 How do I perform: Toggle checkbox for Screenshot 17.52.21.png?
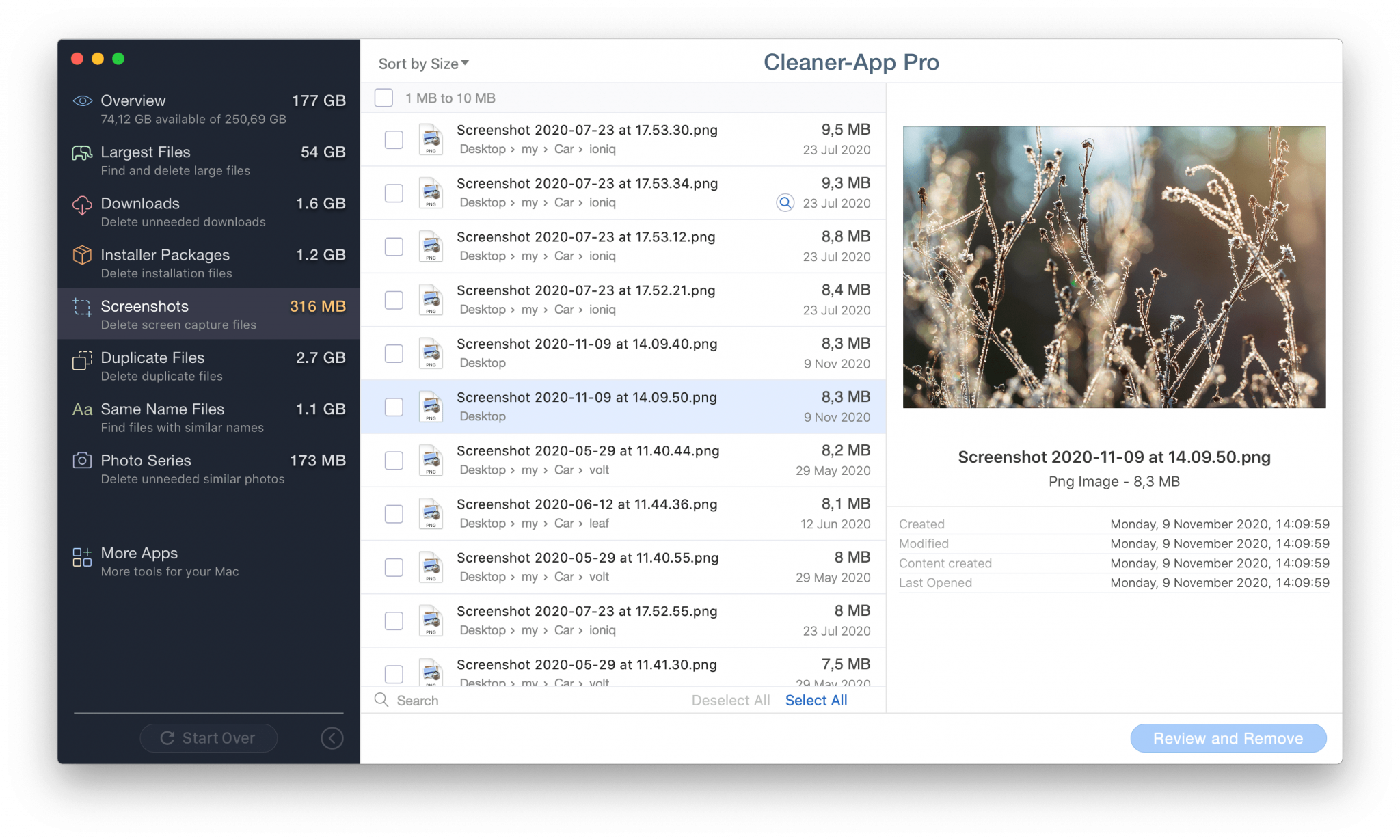pos(394,300)
